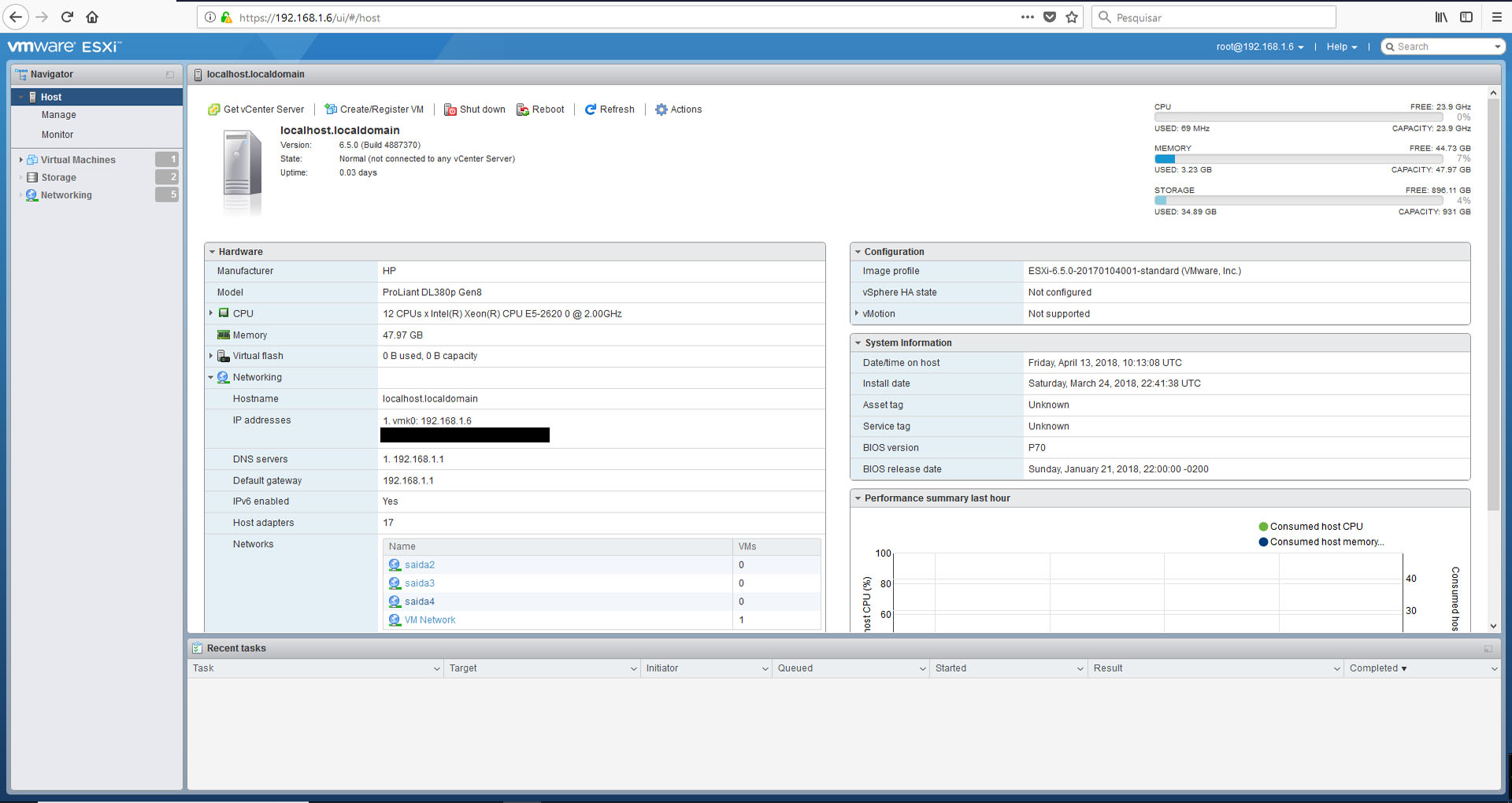The width and height of the screenshot is (1512, 803).
Task: Click the Refresh toolbar button
Action: pos(610,109)
